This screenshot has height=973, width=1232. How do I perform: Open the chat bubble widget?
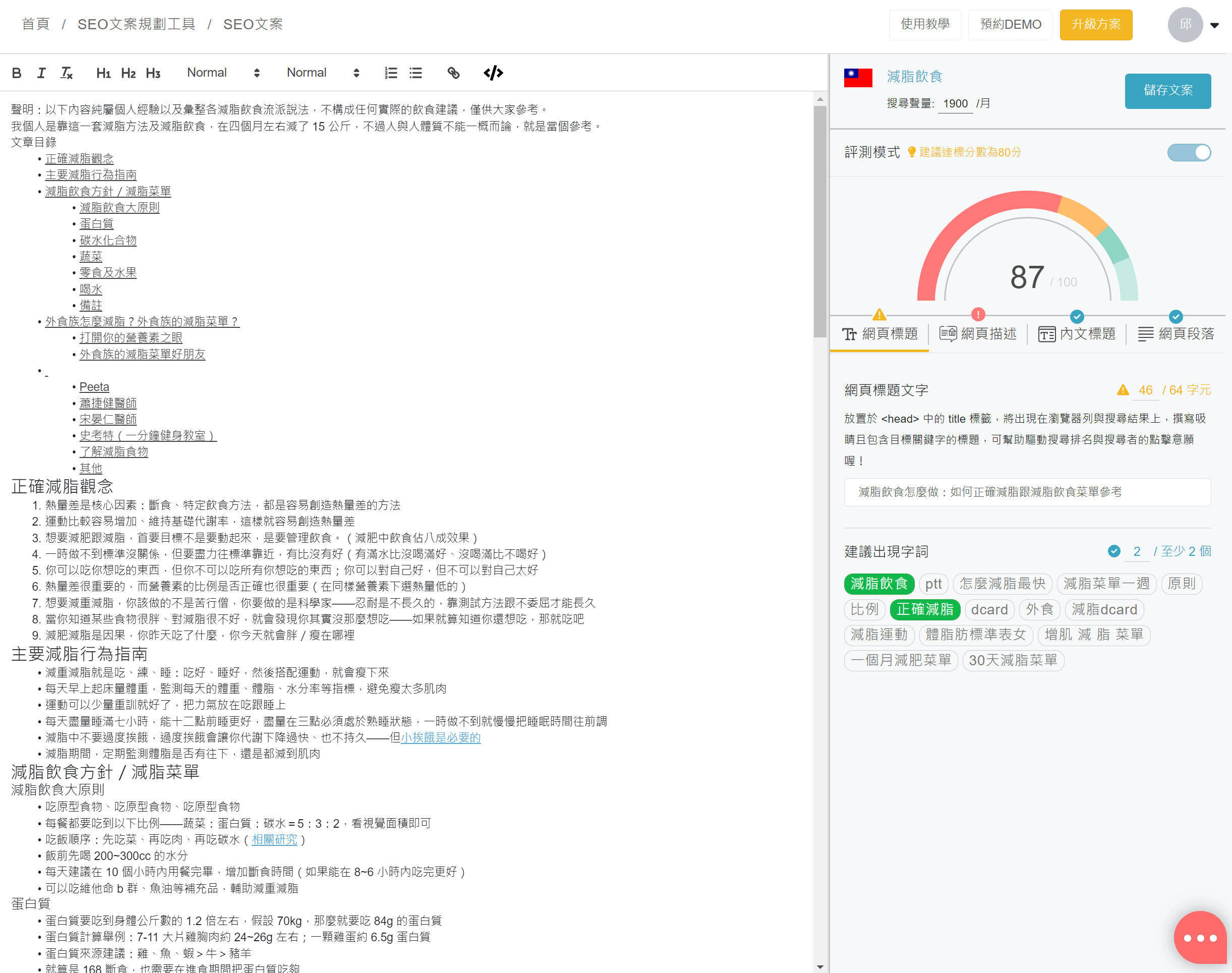tap(1200, 937)
